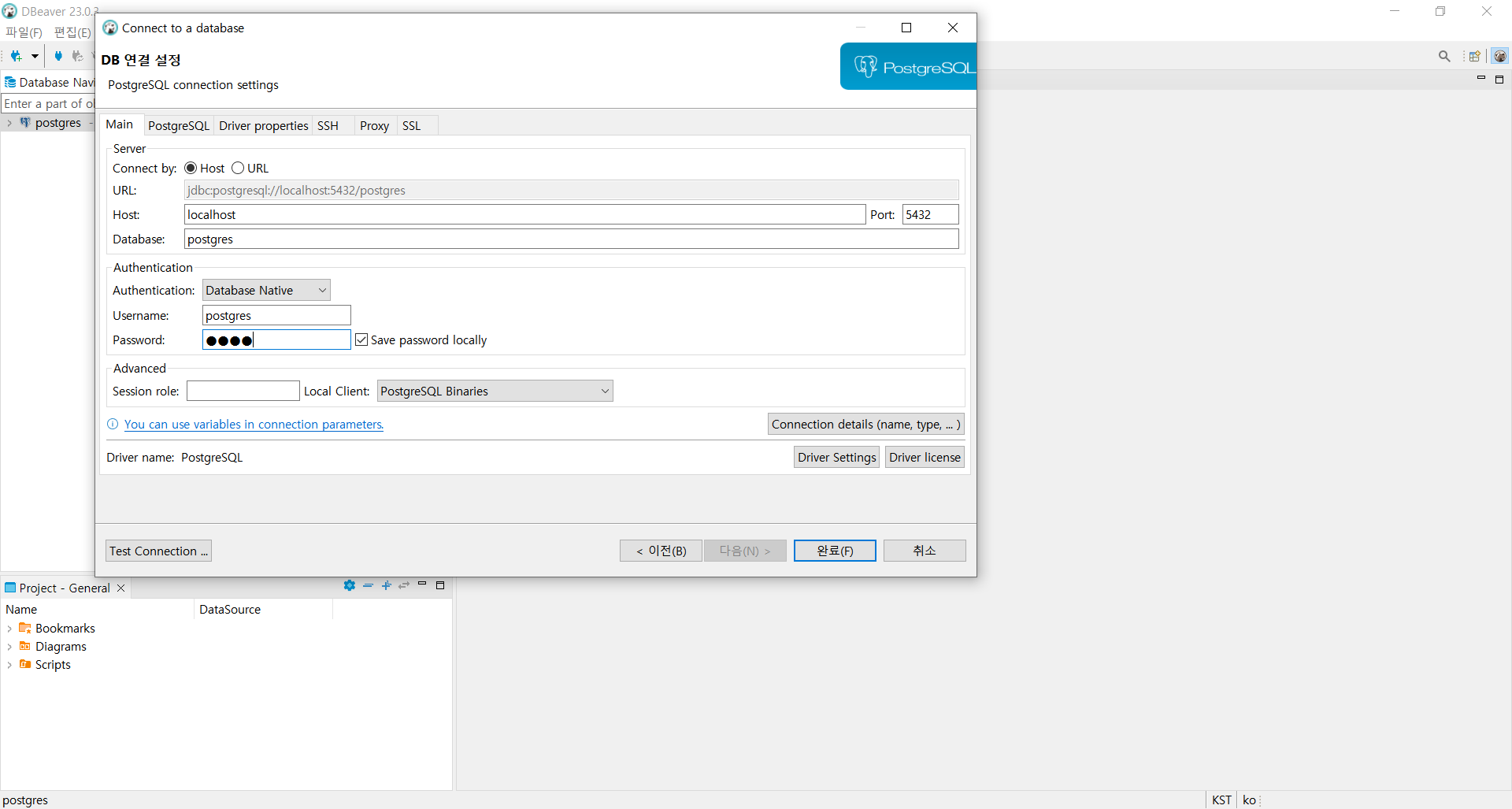Screen dimensions: 1512x809
Task: Click the Database Navigator stacked-database icon
Action: (10, 82)
